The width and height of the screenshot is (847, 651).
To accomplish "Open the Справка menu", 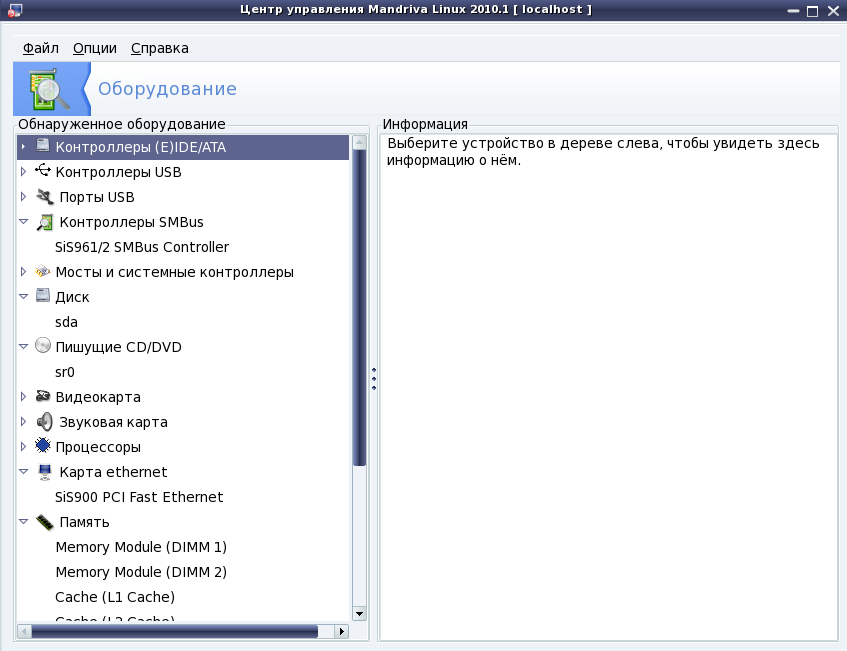I will click(x=159, y=48).
